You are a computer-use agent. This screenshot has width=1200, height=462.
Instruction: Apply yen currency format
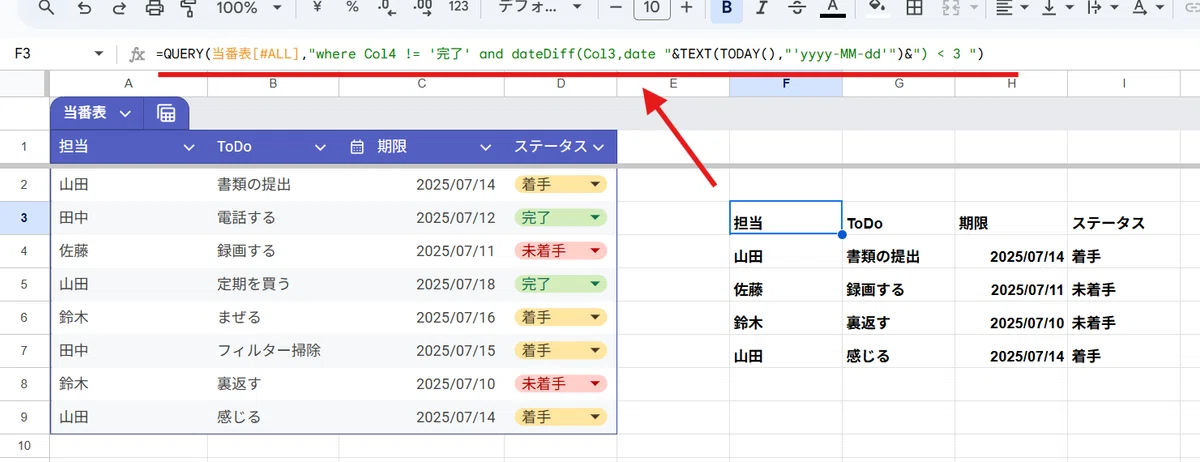click(316, 8)
